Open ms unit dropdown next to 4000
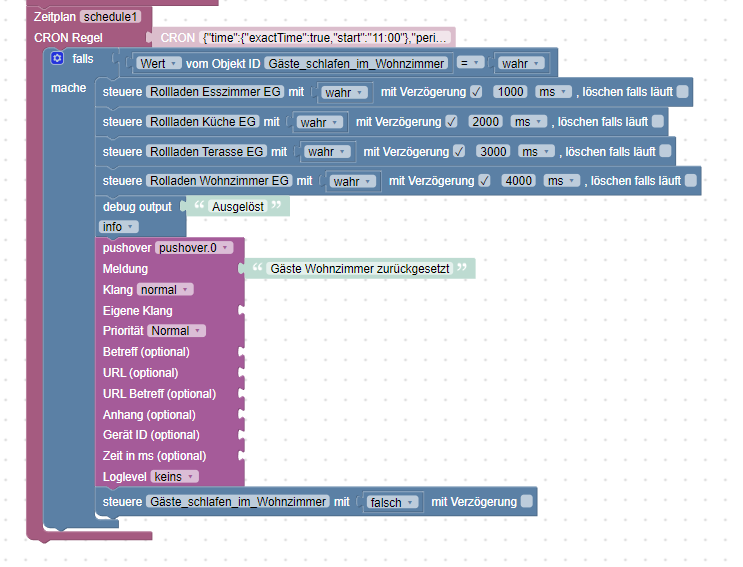 (x=562, y=180)
